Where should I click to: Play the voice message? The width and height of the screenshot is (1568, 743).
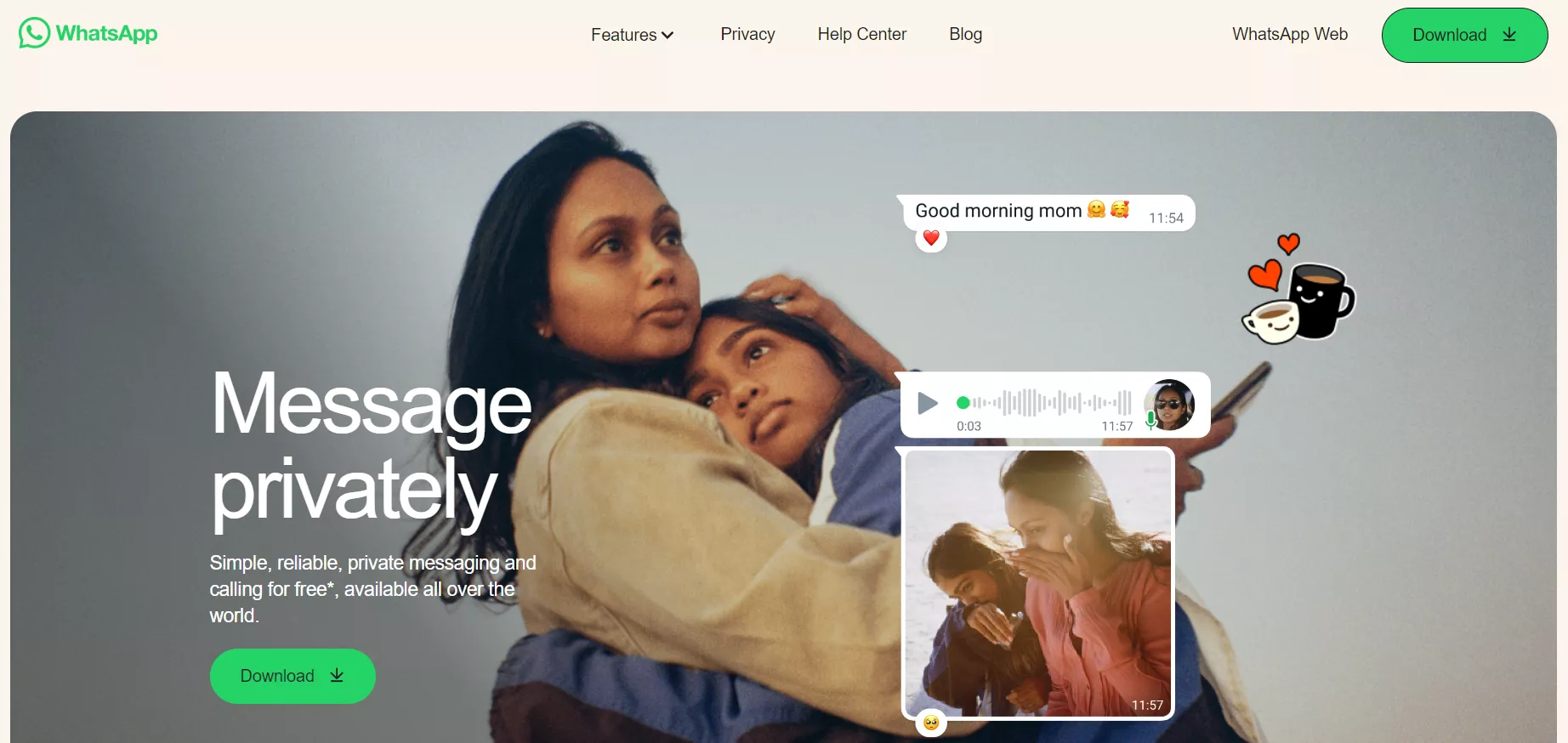(928, 403)
